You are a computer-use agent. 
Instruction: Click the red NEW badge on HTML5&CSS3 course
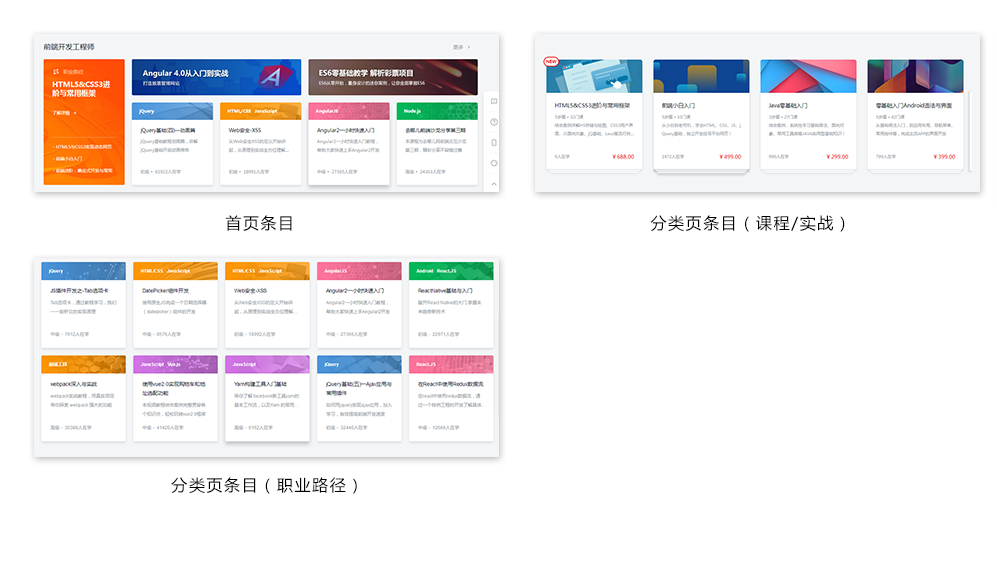coord(551,62)
